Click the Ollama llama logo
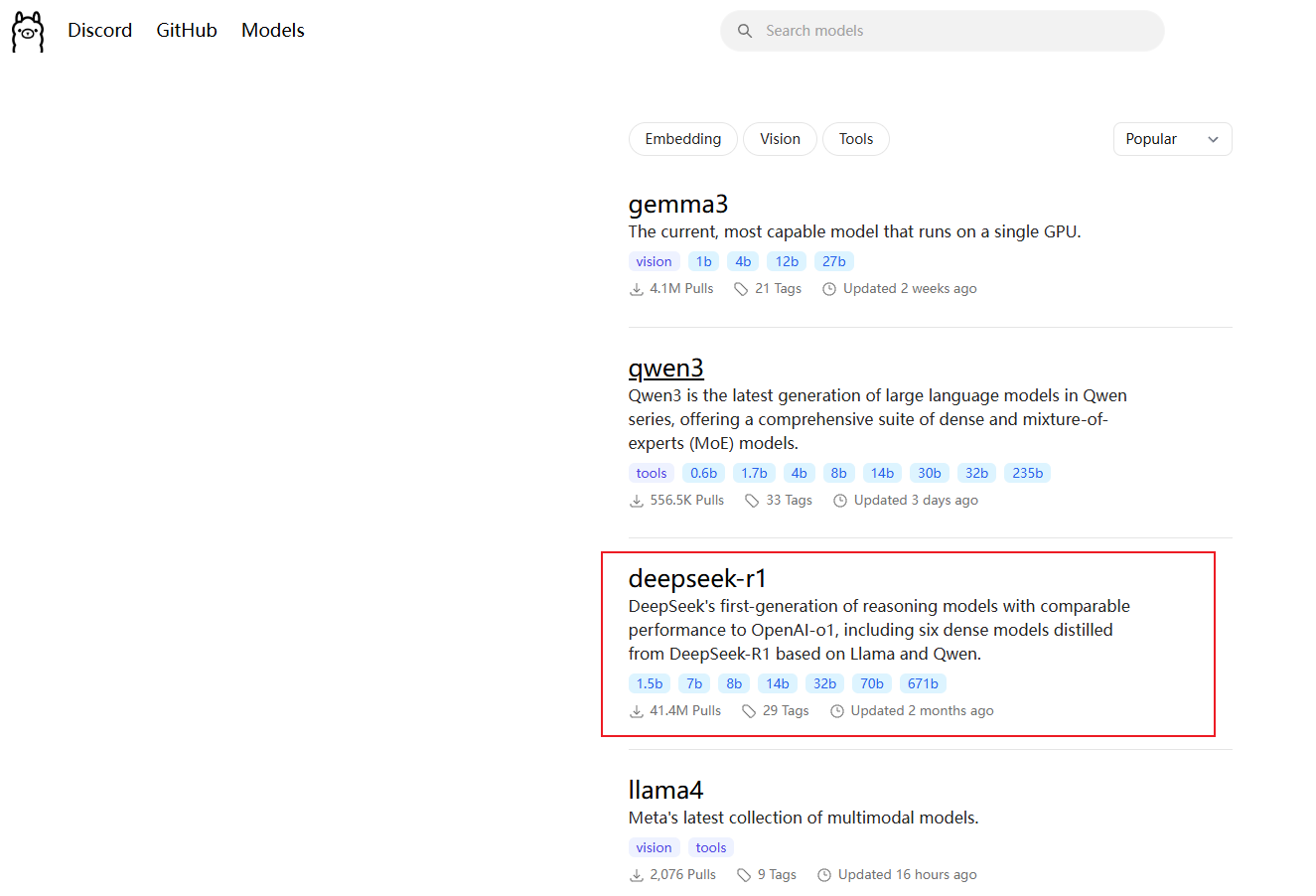 28,31
